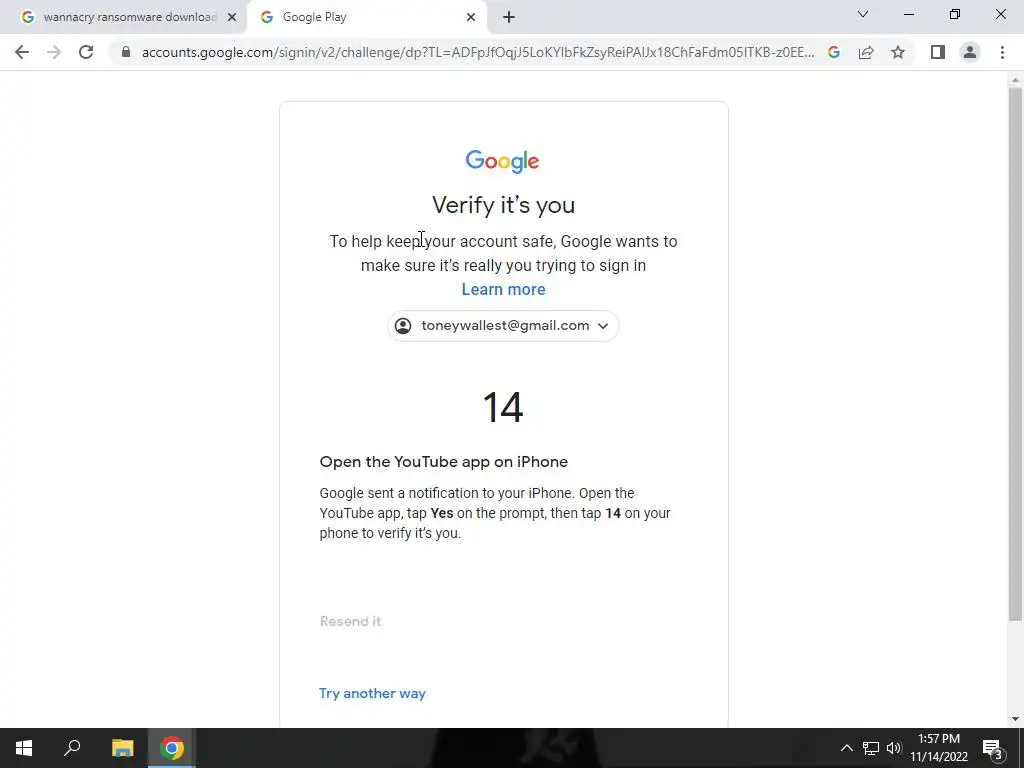Open Chrome's three-dot menu

[1002, 52]
